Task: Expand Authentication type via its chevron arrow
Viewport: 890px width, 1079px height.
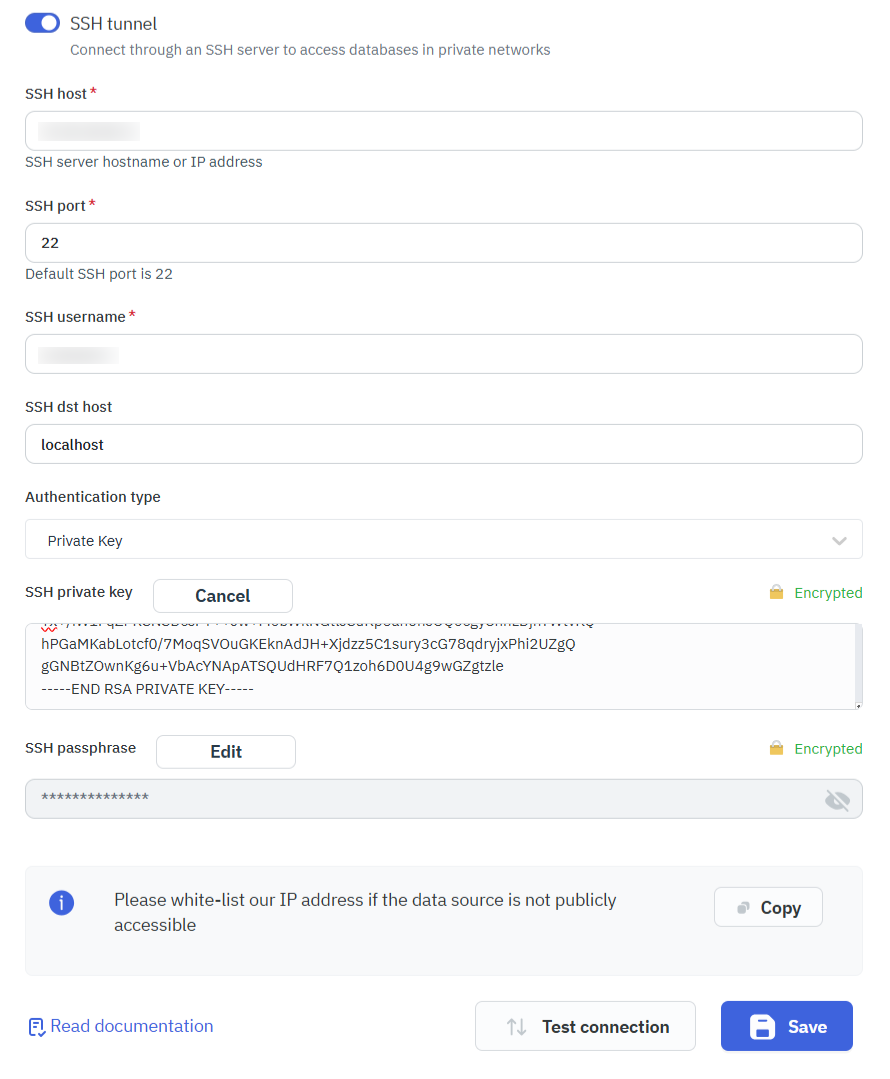Action: [840, 538]
